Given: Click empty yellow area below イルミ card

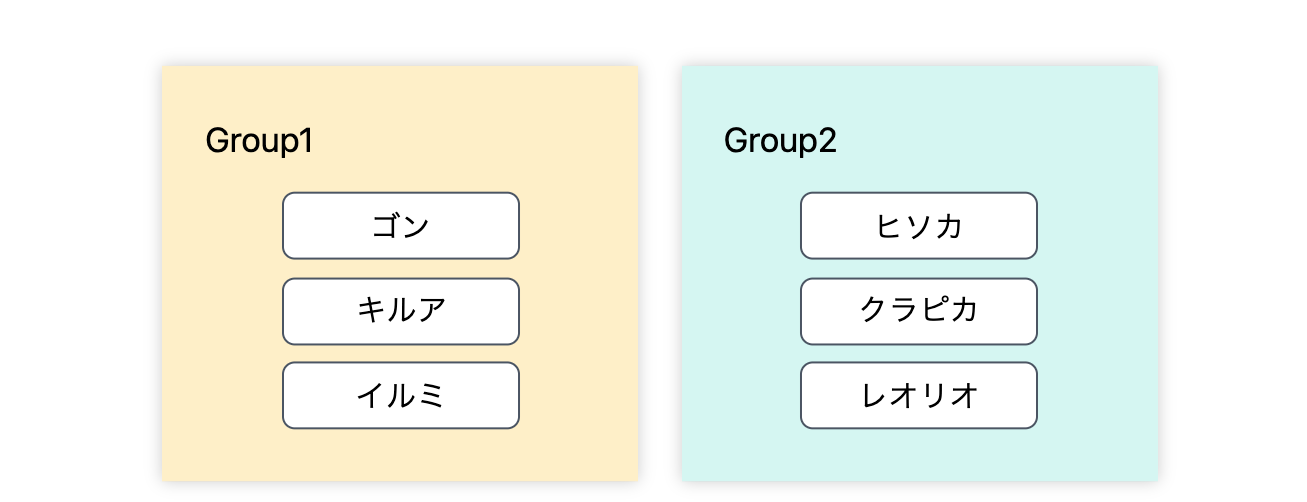Looking at the screenshot, I should tap(400, 455).
